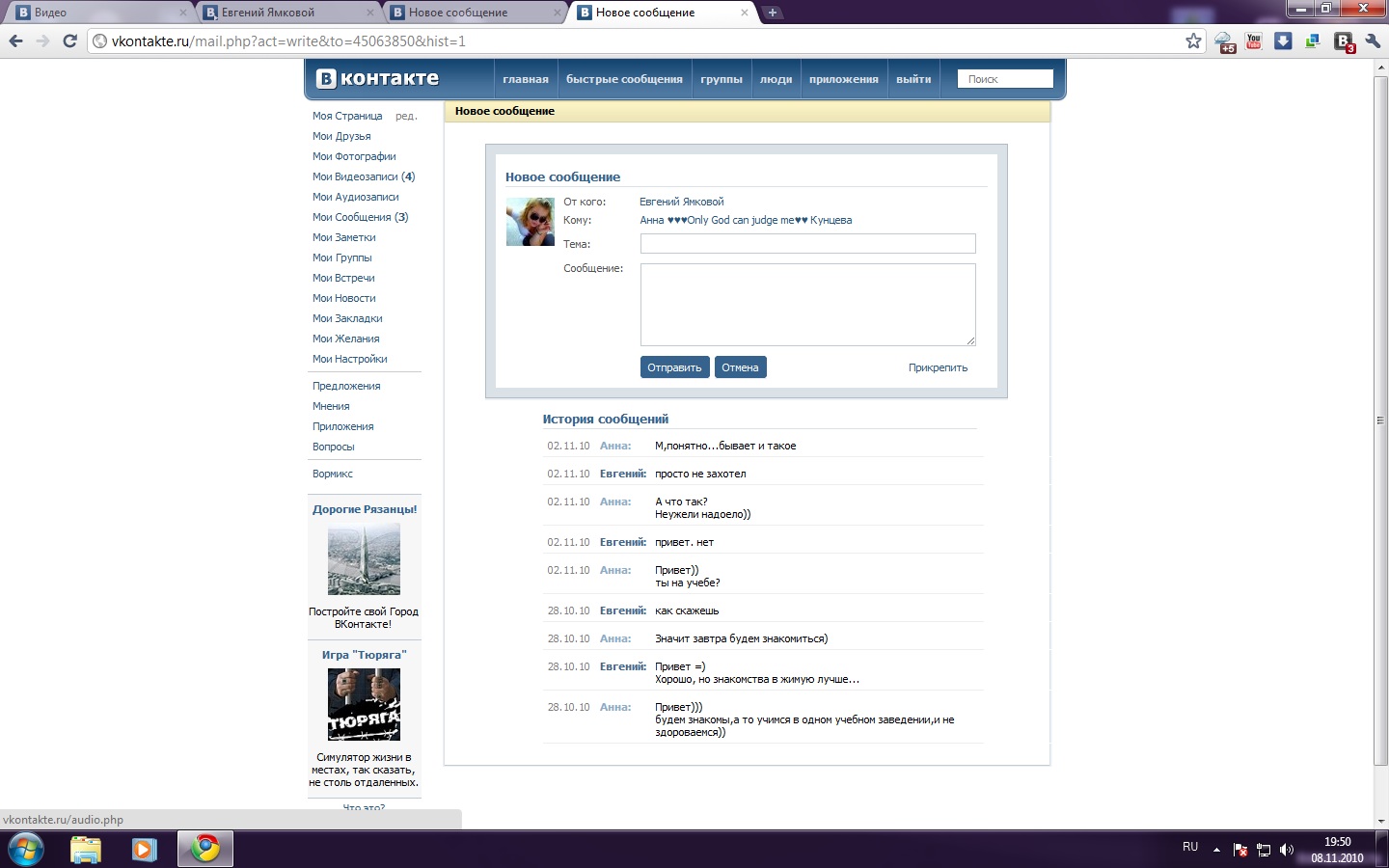Viewport: 1389px width, 868px height.
Task: Open 'Мои Сообщения (3)'
Action: point(361,217)
